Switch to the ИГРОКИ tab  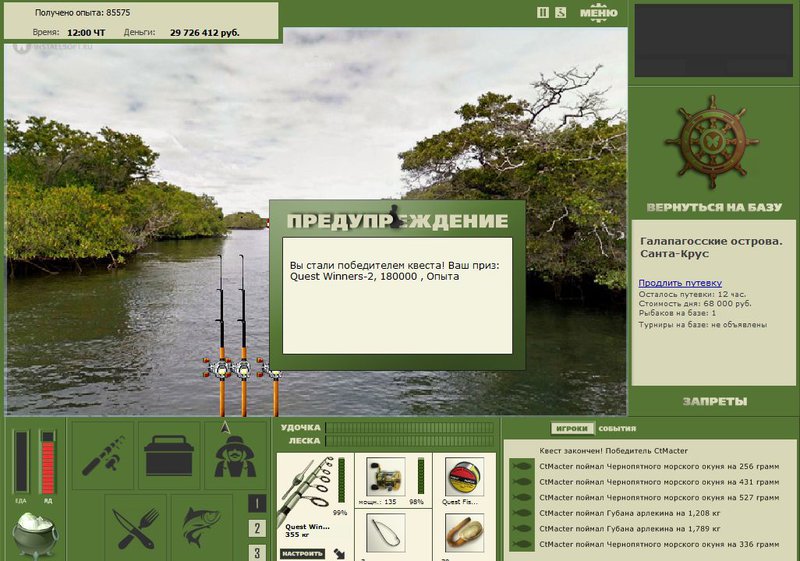pyautogui.click(x=572, y=428)
